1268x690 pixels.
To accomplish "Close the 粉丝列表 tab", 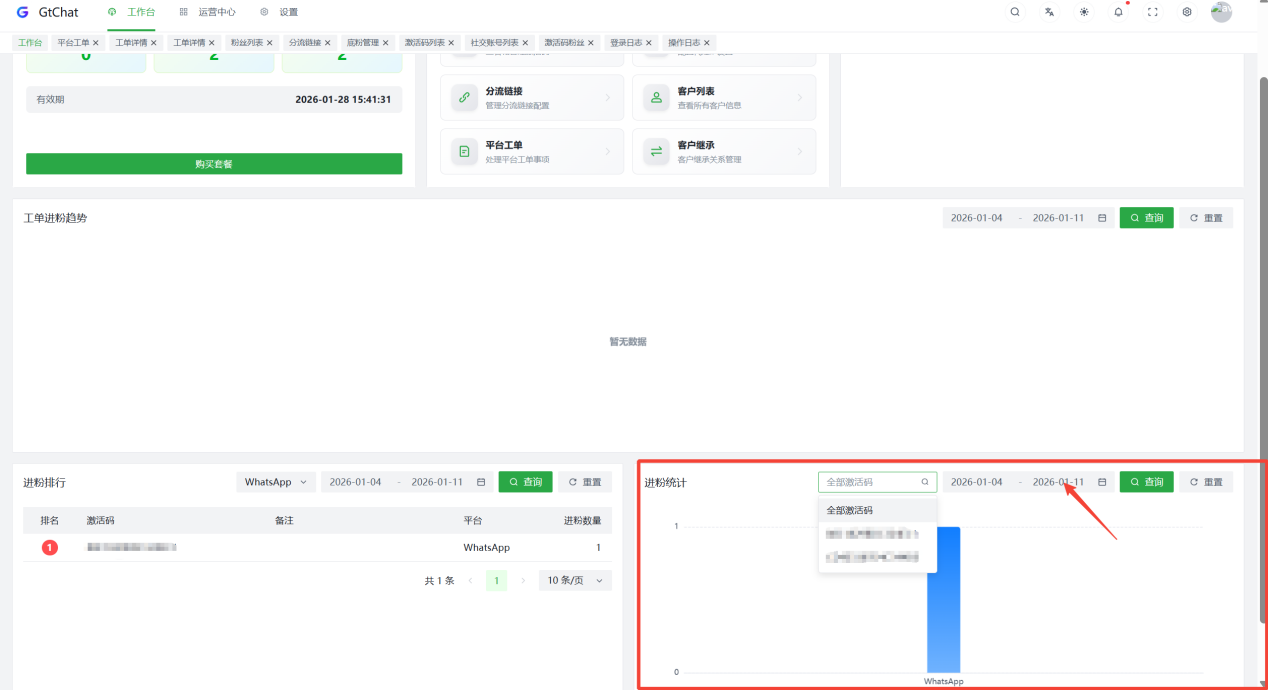I will [270, 43].
